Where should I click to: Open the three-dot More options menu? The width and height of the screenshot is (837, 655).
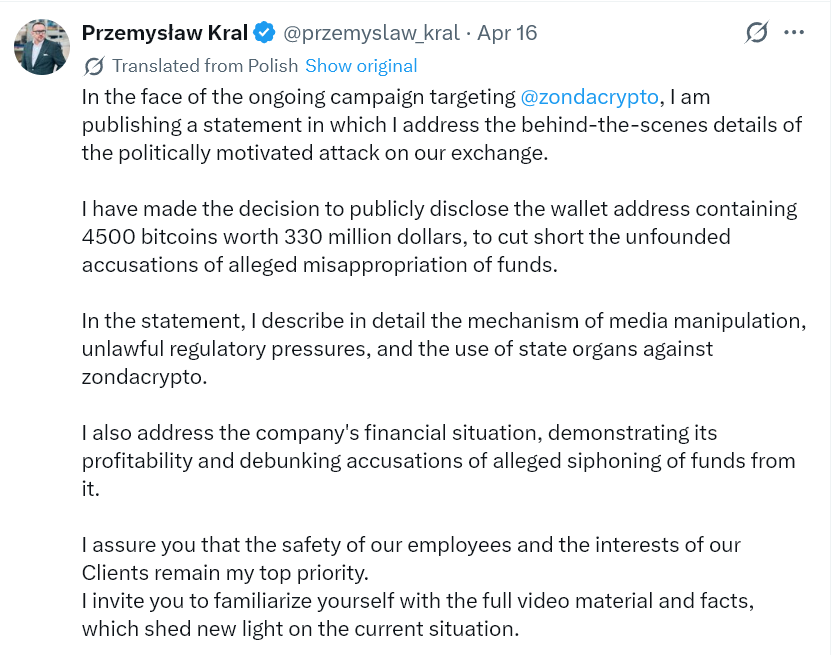(x=794, y=33)
